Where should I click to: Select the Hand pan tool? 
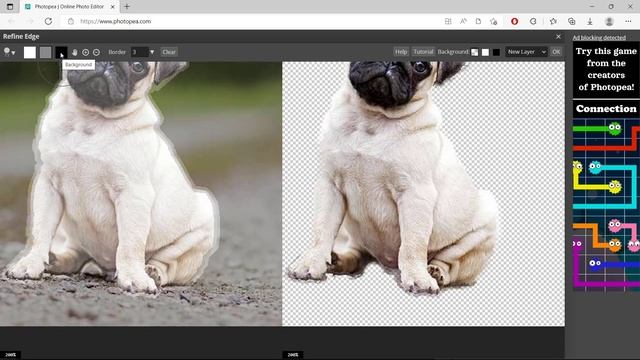(x=75, y=52)
